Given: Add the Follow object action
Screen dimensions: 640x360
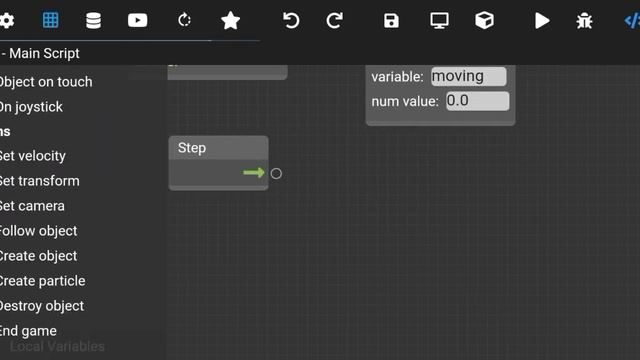Looking at the screenshot, I should tap(38, 231).
